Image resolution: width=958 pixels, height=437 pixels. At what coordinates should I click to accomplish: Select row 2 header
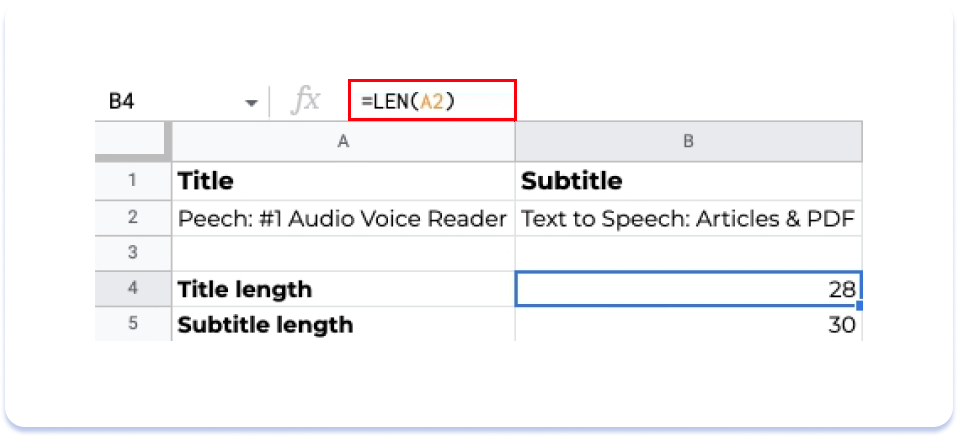(x=133, y=217)
